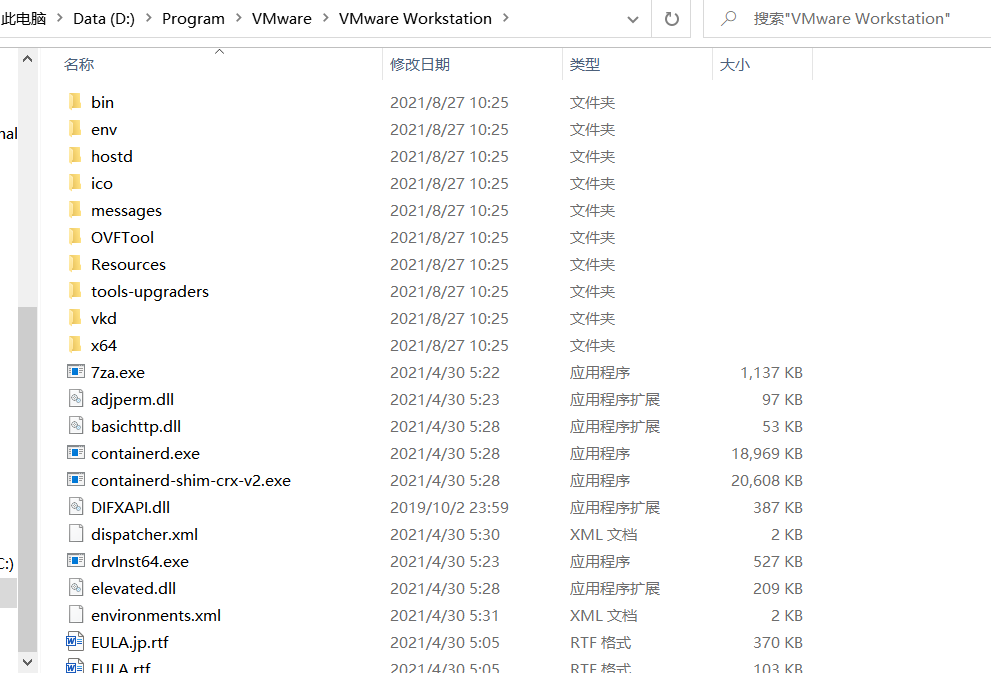Select the file name containerd-shim-crx-v2.exe
991x679 pixels.
191,480
